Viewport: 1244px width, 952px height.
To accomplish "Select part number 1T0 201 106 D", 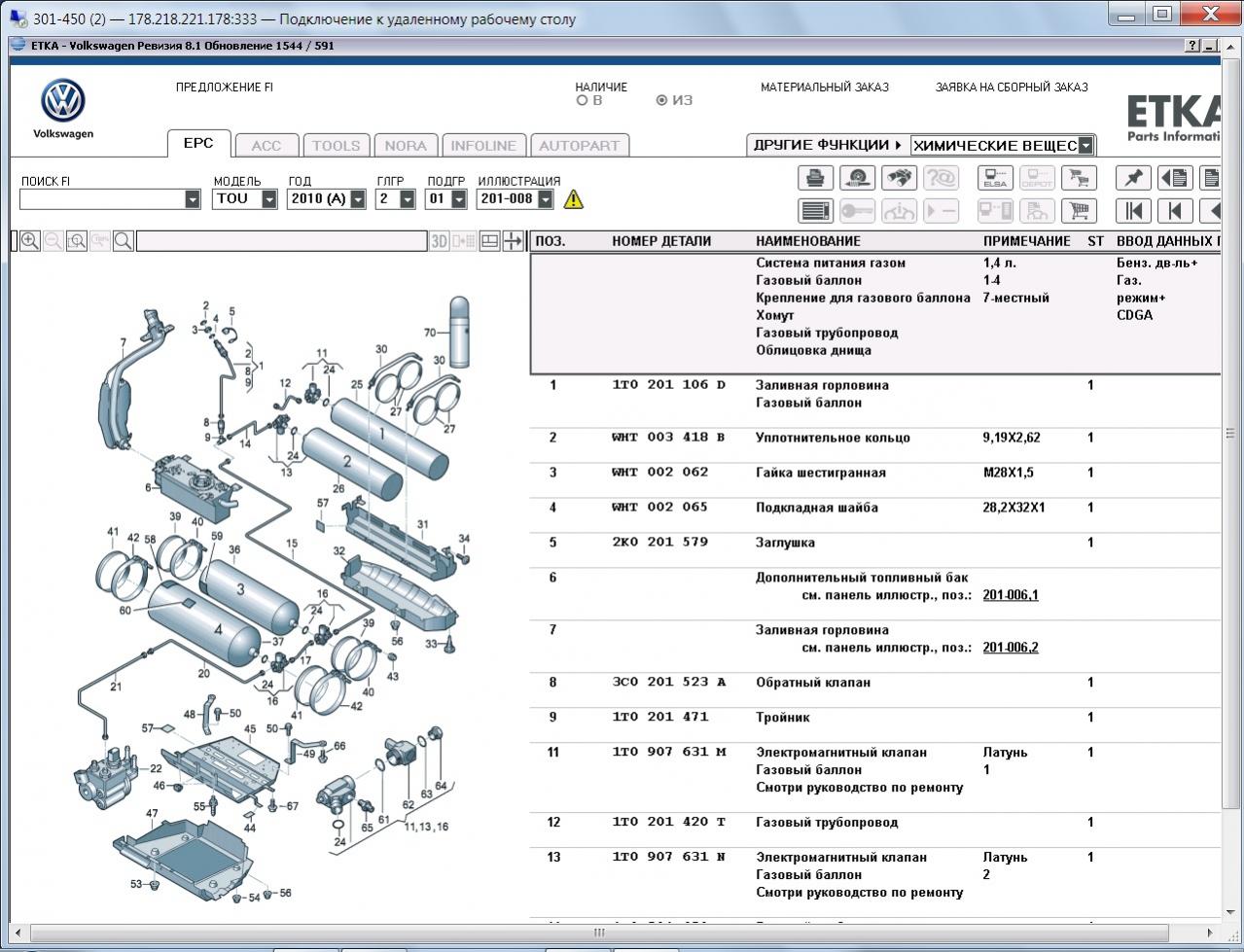I will 668,385.
